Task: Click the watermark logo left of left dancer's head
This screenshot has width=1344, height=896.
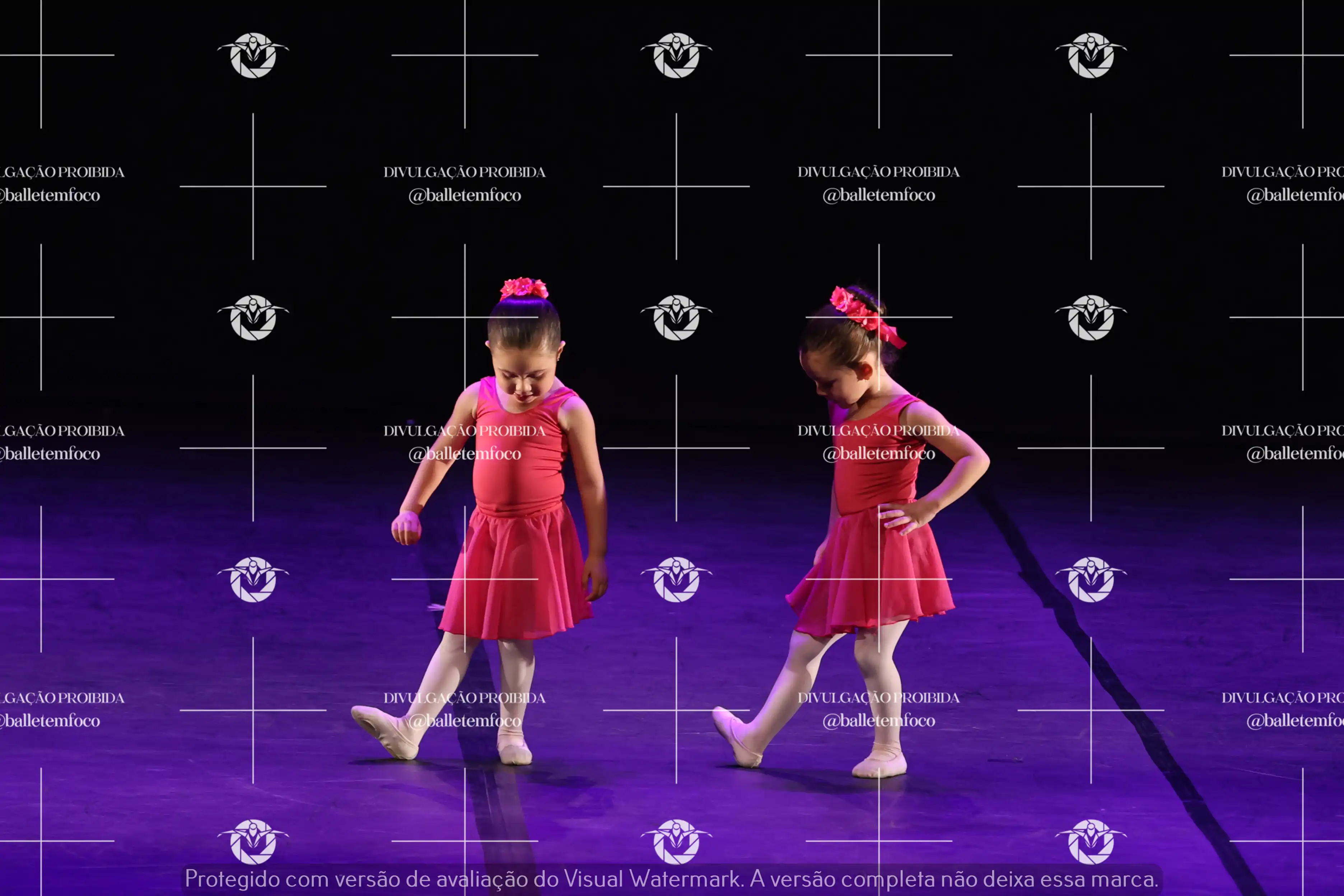Action: coord(253,318)
